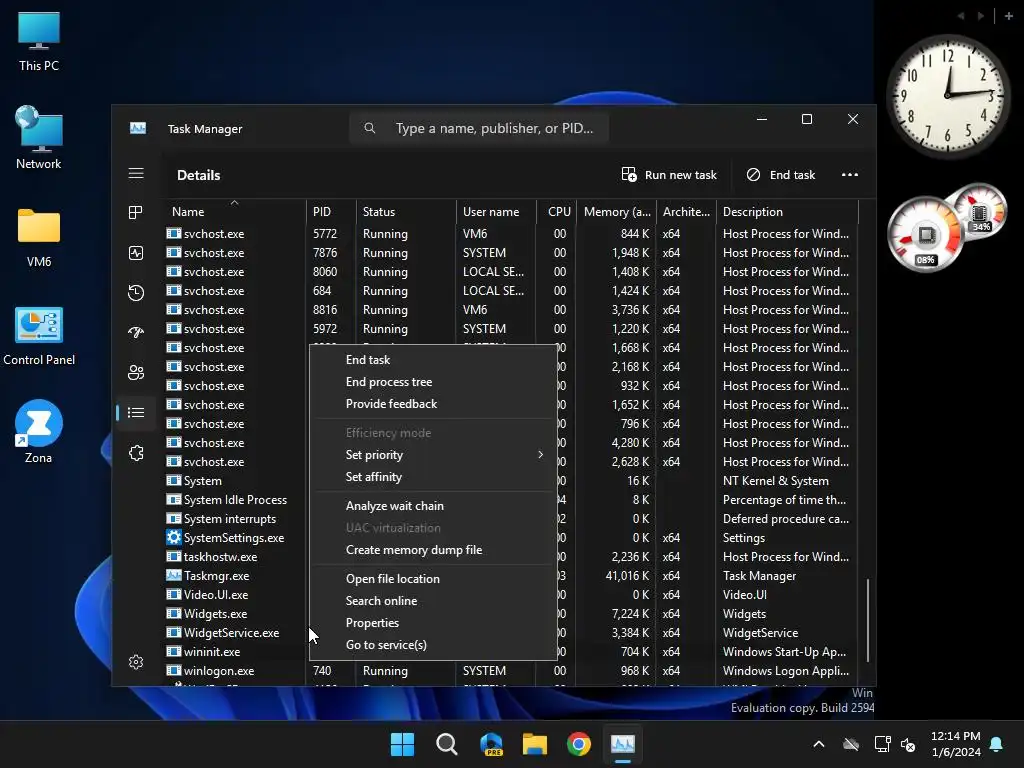Launch Google Chrome from taskbar

pos(579,744)
